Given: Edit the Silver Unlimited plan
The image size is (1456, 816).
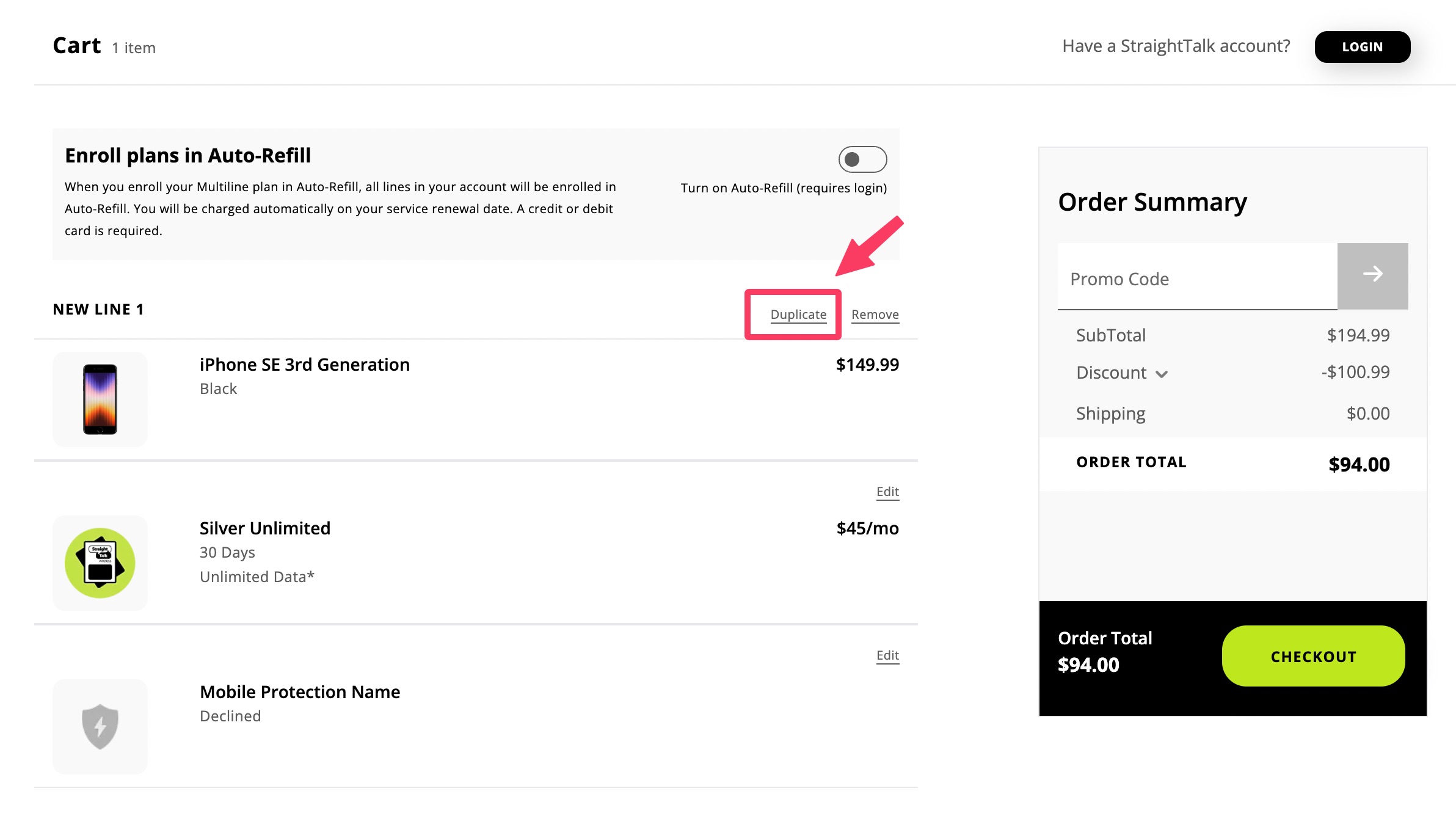Looking at the screenshot, I should pos(887,492).
